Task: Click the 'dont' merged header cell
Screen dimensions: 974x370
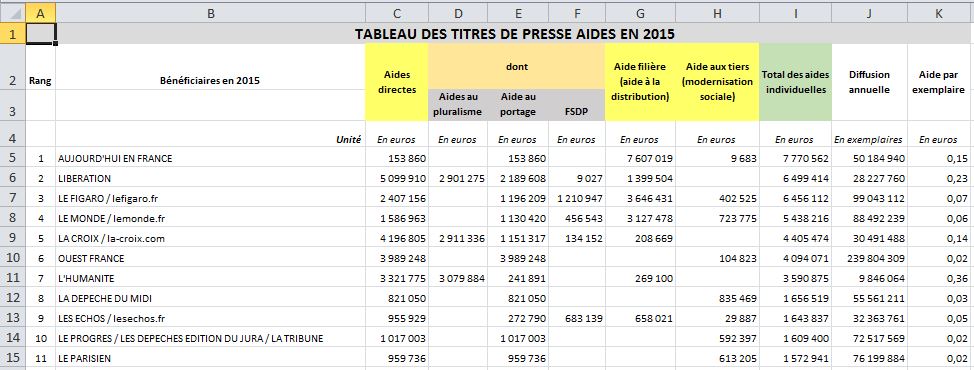Action: (516, 66)
